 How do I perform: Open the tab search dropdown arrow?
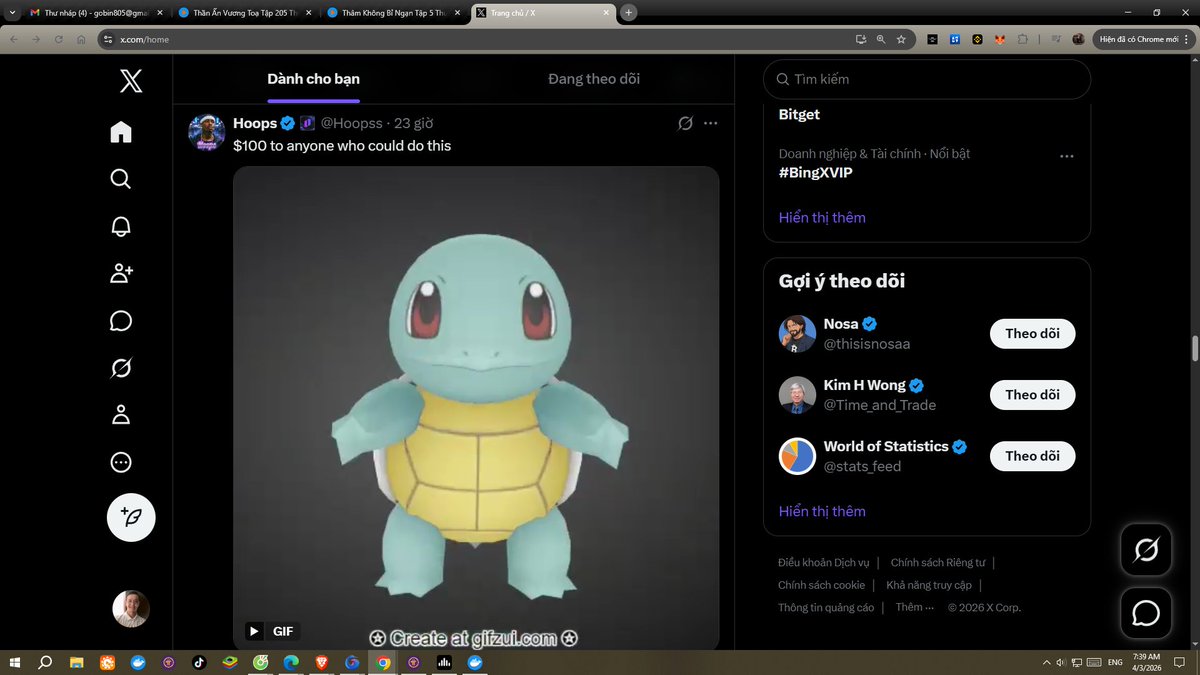point(11,13)
